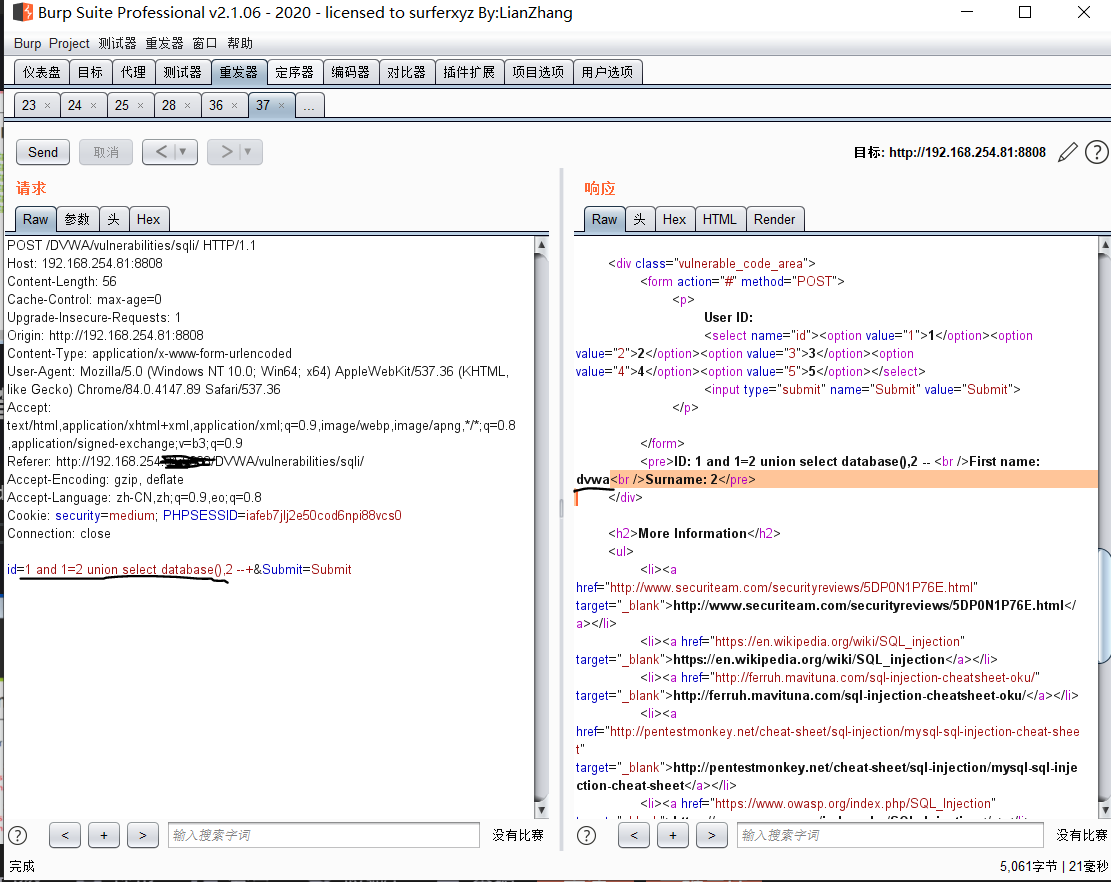Click the highlighted Surname: 2 response line
Screen dimensions: 1111x882
click(x=836, y=480)
